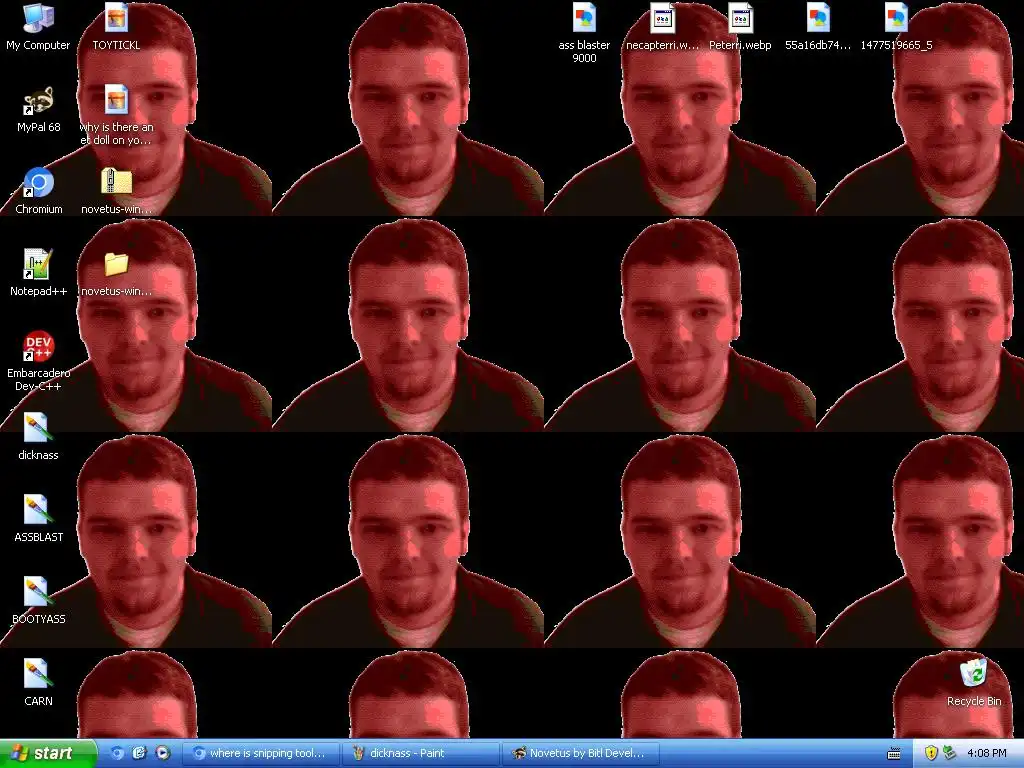Open the Windows XP start menu
Screen dimensions: 1024x768
pos(47,753)
